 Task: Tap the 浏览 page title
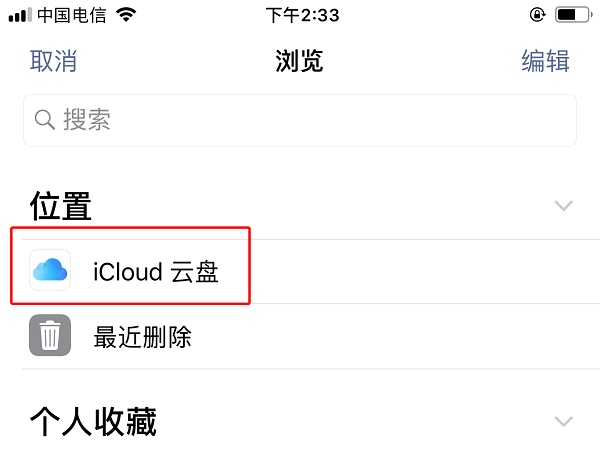[299, 61]
